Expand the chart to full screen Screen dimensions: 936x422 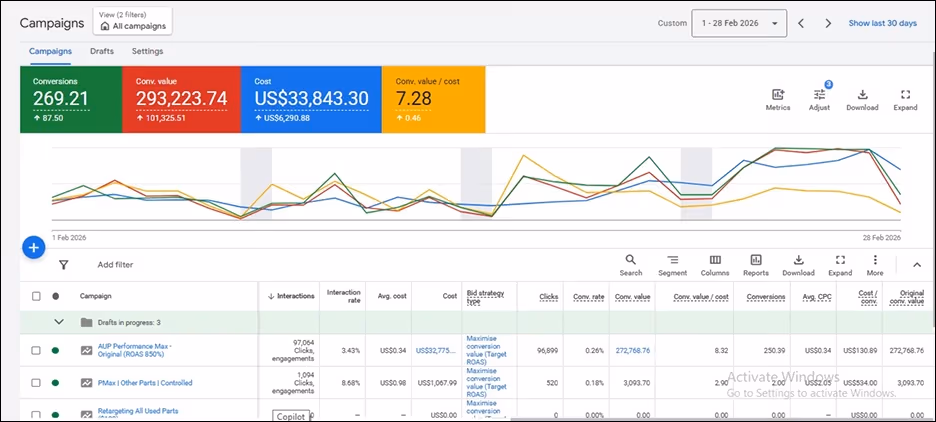click(905, 100)
